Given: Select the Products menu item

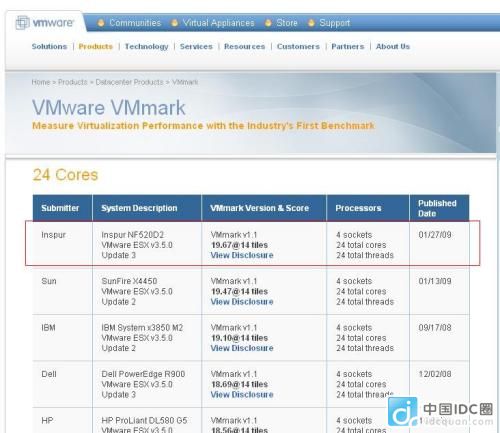Looking at the screenshot, I should 96,46.
